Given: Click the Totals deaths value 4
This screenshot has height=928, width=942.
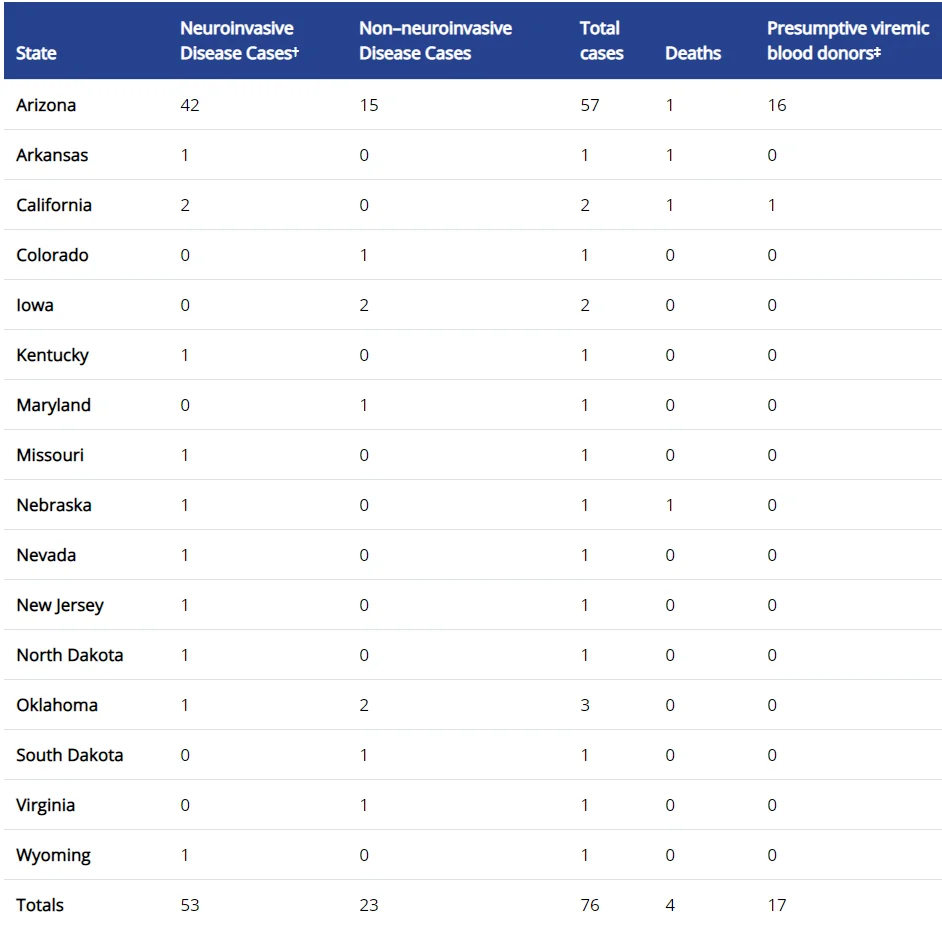Looking at the screenshot, I should (670, 905).
